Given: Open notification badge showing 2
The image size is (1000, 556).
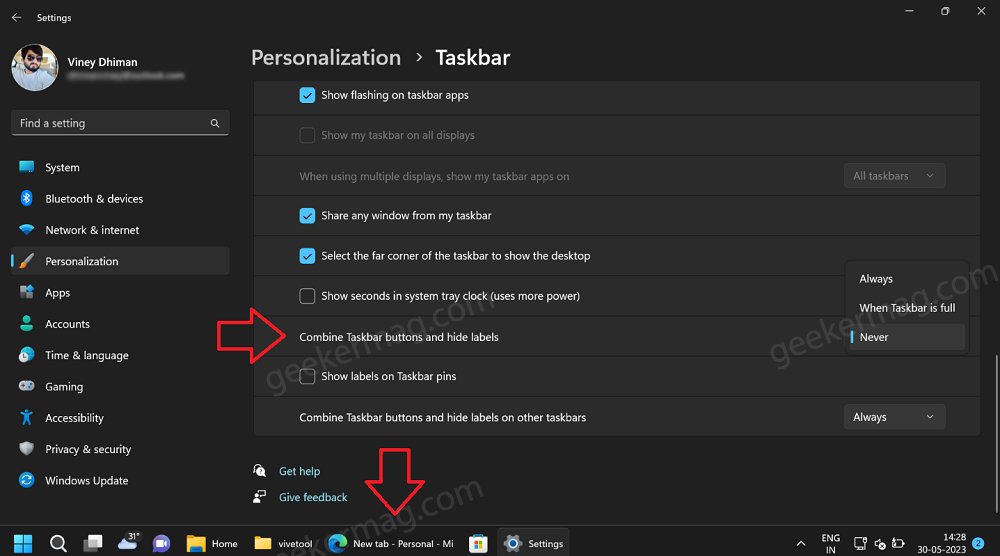Looking at the screenshot, I should 978,543.
